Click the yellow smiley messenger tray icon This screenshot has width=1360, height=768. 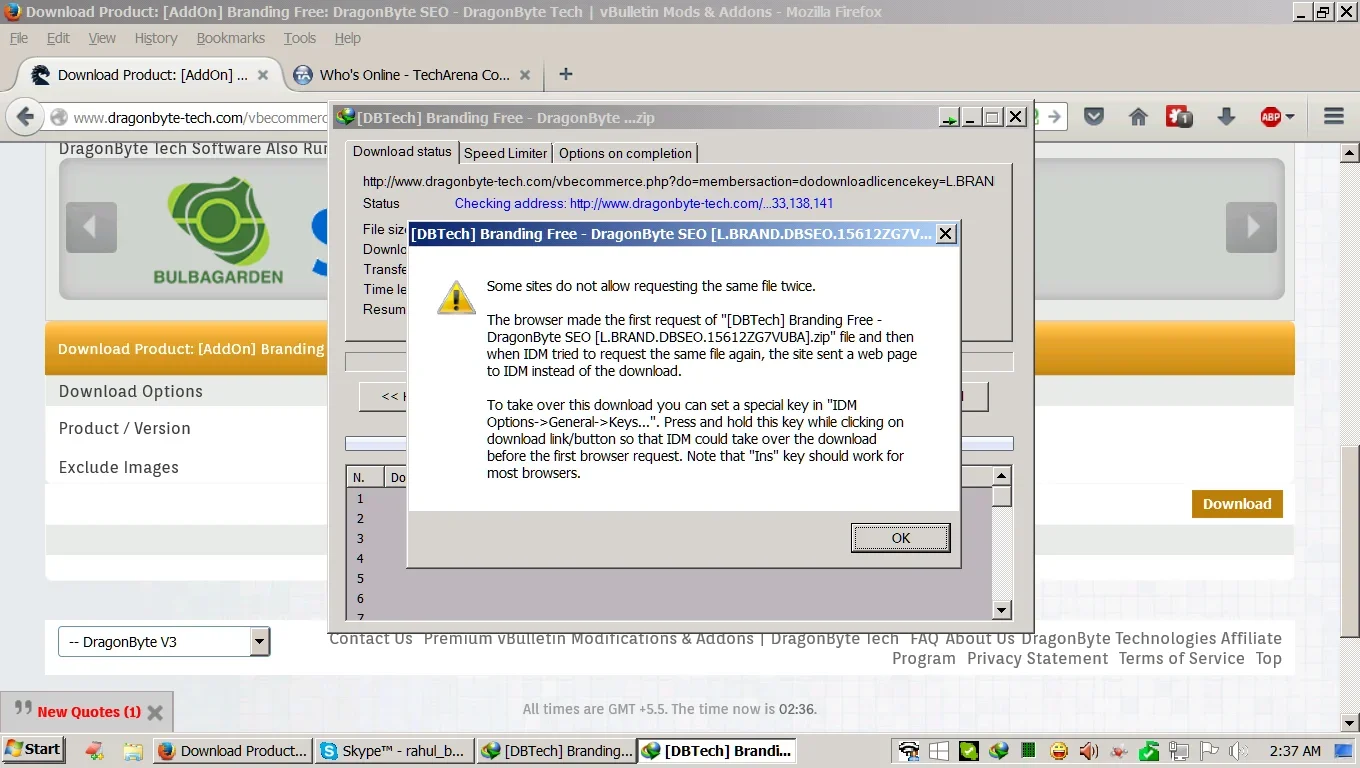click(1059, 751)
